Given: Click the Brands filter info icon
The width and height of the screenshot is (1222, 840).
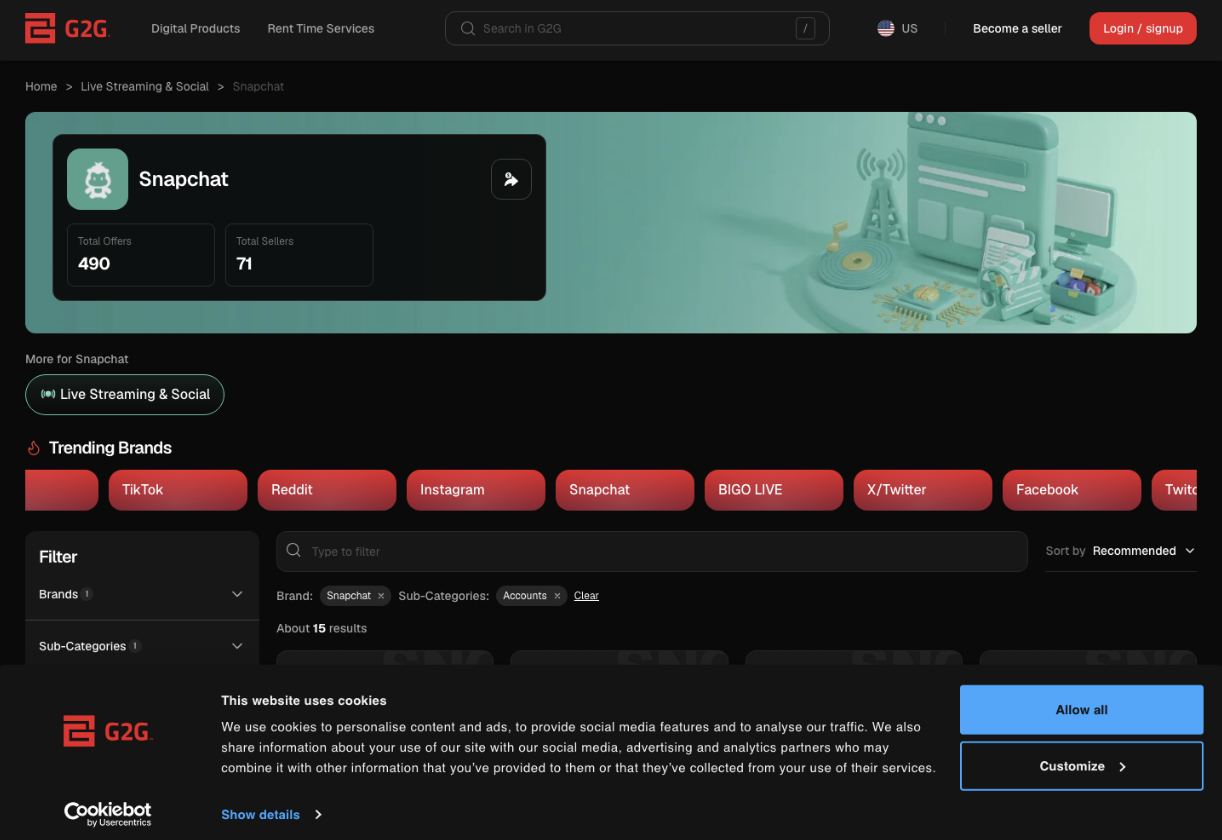Looking at the screenshot, I should 87,594.
